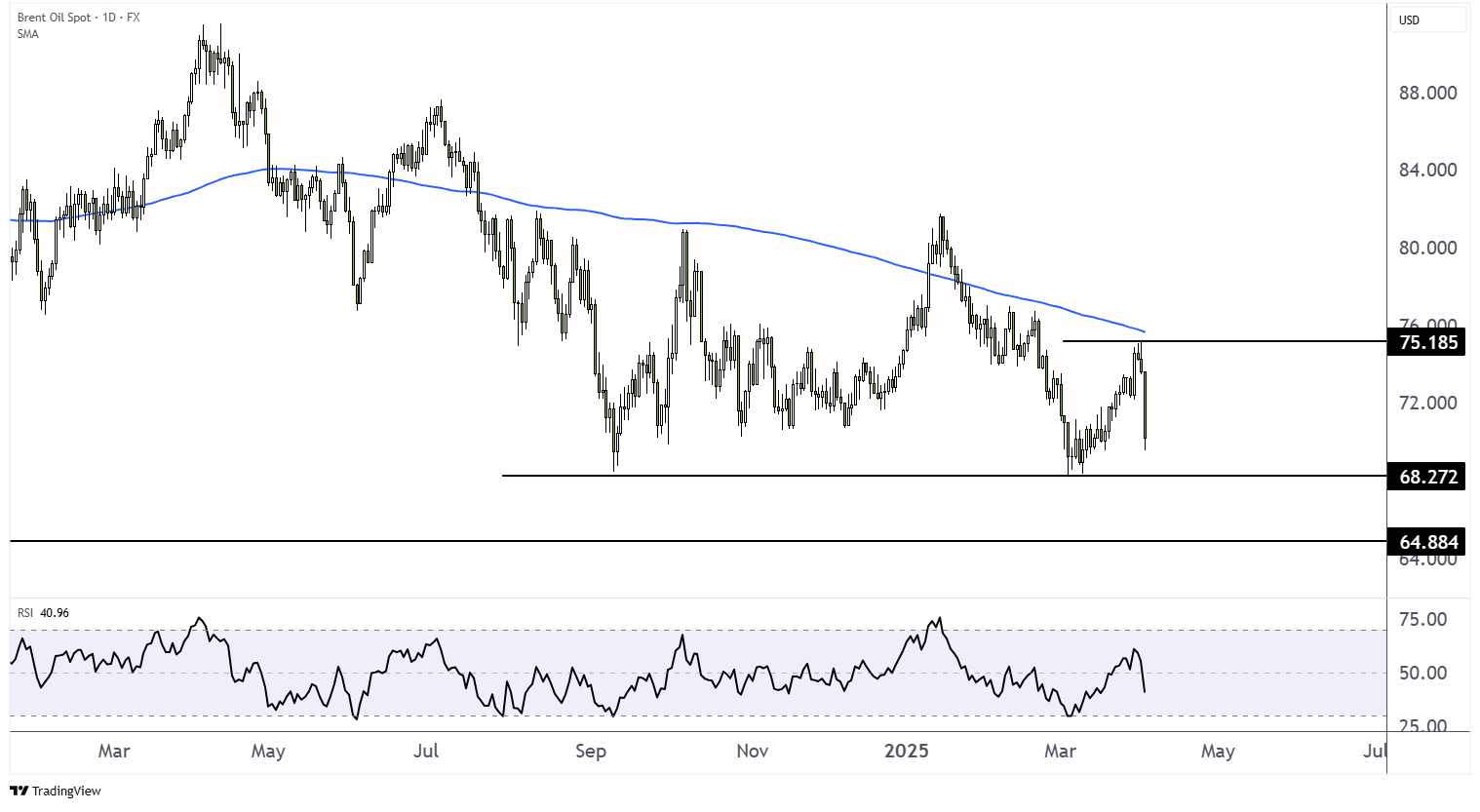
Task: Click the Sep label on time axis
Action: click(591, 751)
